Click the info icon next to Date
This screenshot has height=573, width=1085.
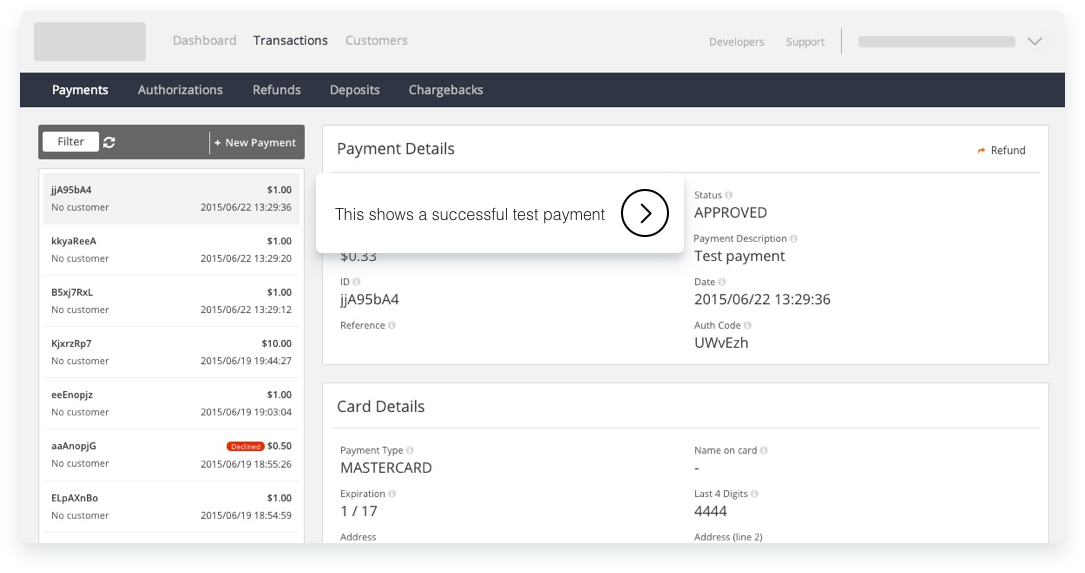[x=722, y=282]
